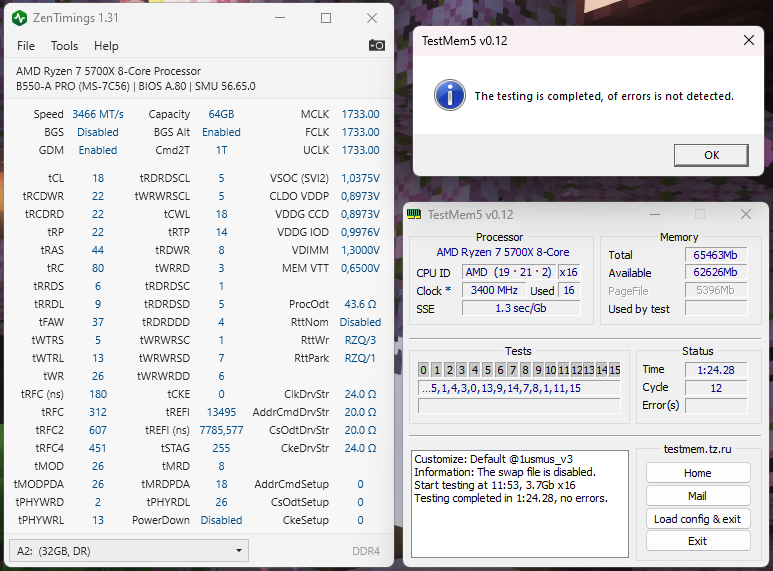Select test box 15 in Tests row
This screenshot has height=571, width=773.
(614, 370)
